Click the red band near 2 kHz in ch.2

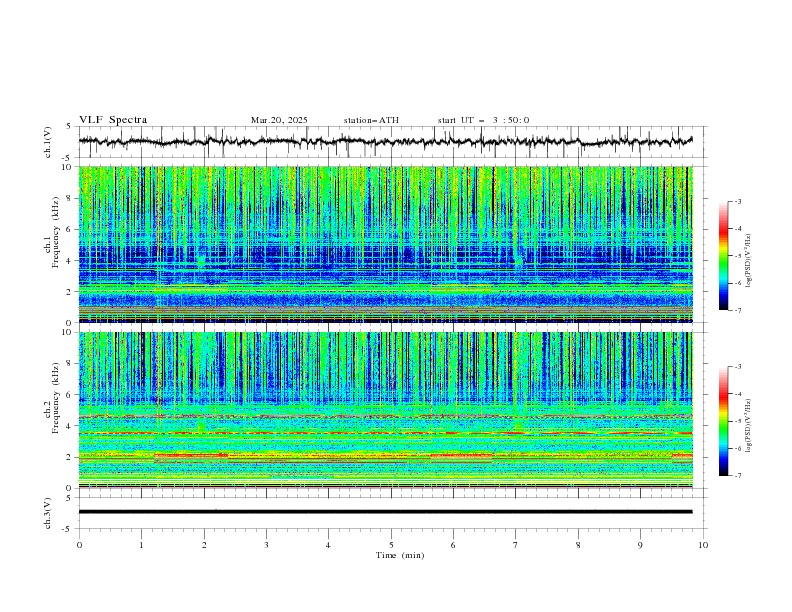click(191, 455)
